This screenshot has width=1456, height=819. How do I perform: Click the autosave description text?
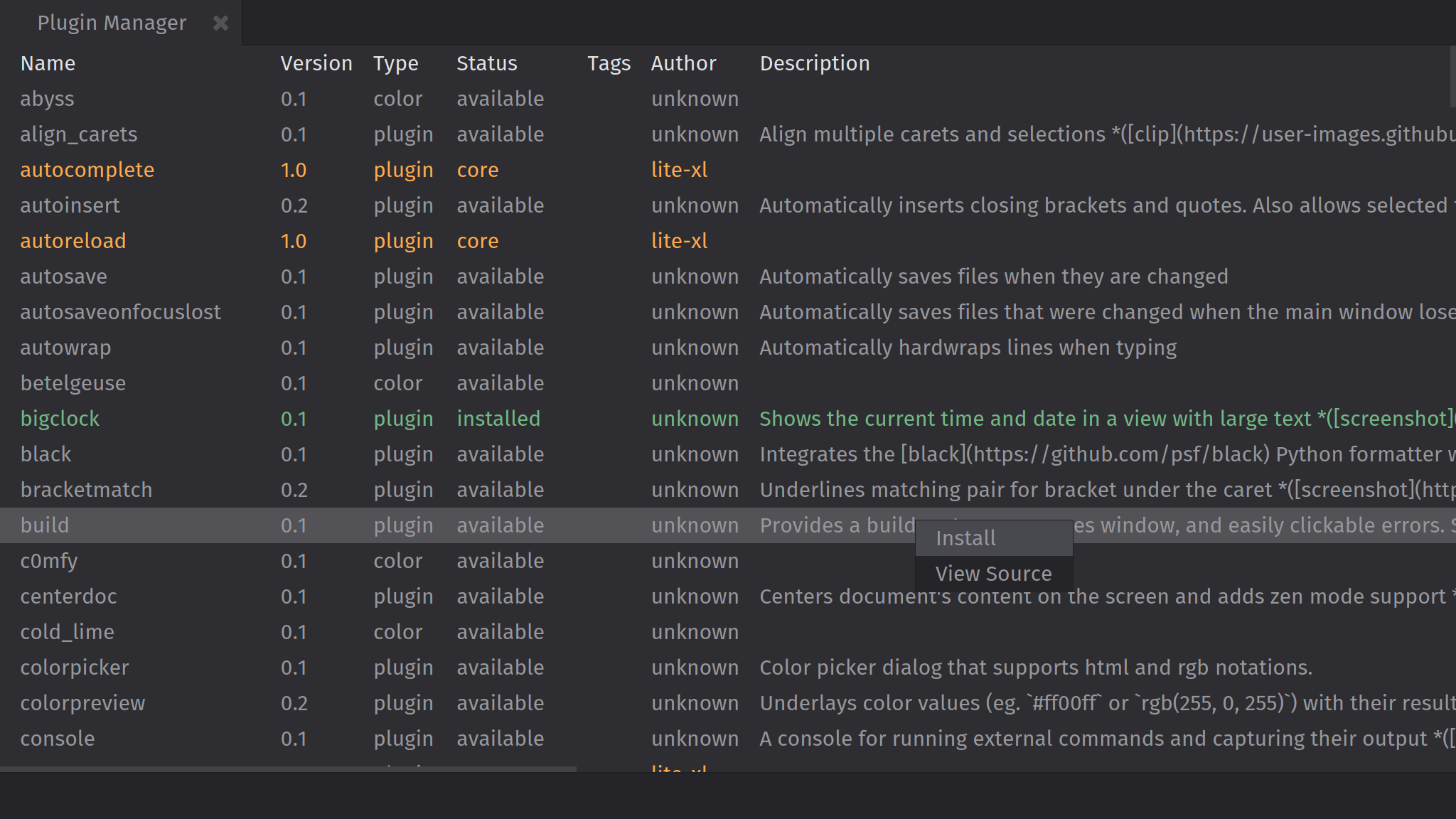pyautogui.click(x=994, y=277)
